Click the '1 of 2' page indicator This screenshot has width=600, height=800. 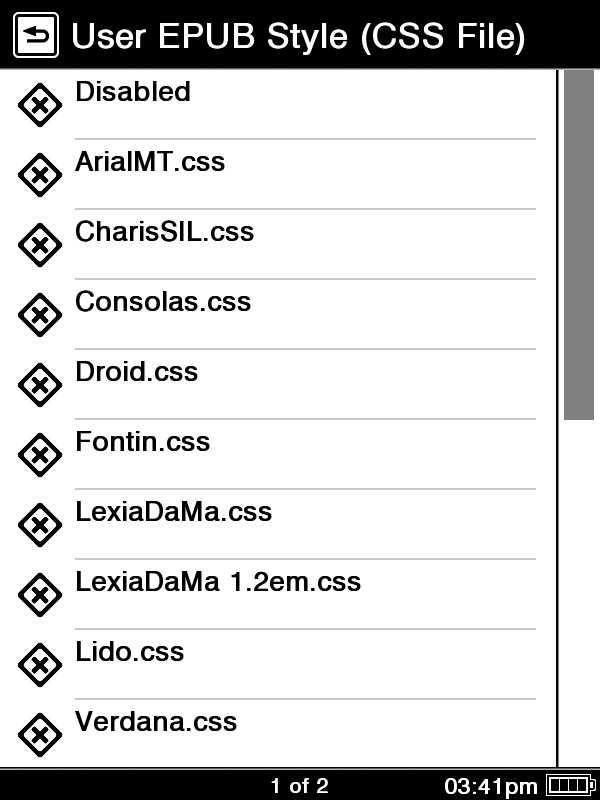coord(299,786)
